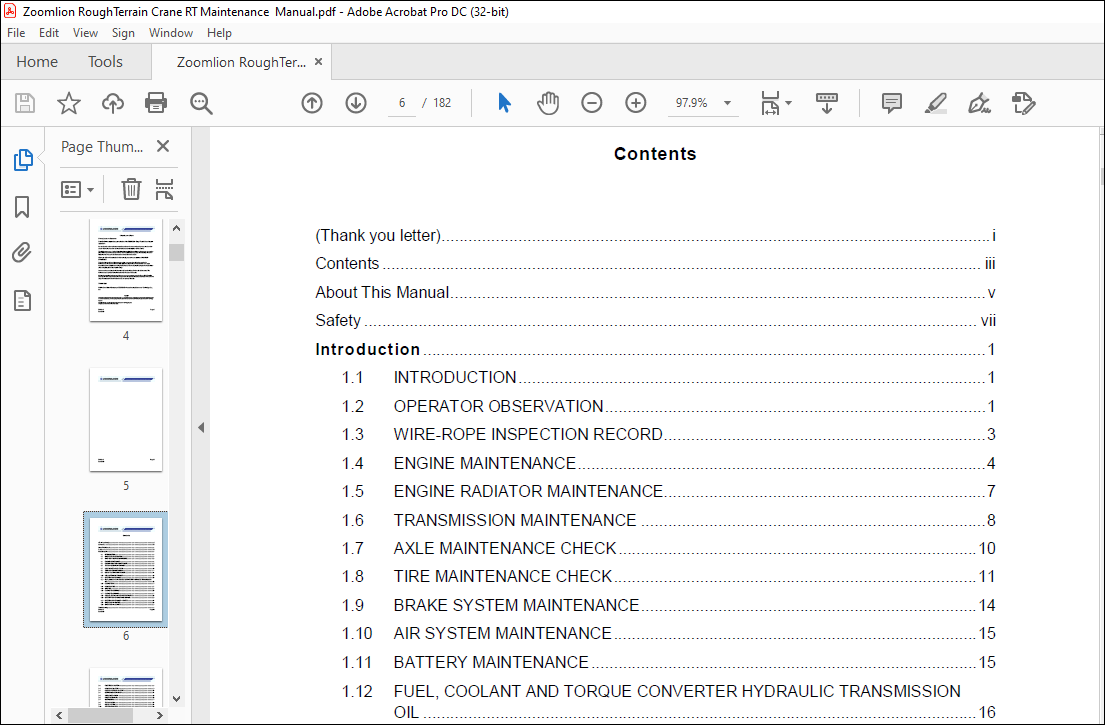
Task: Open the Window menu
Action: click(171, 32)
